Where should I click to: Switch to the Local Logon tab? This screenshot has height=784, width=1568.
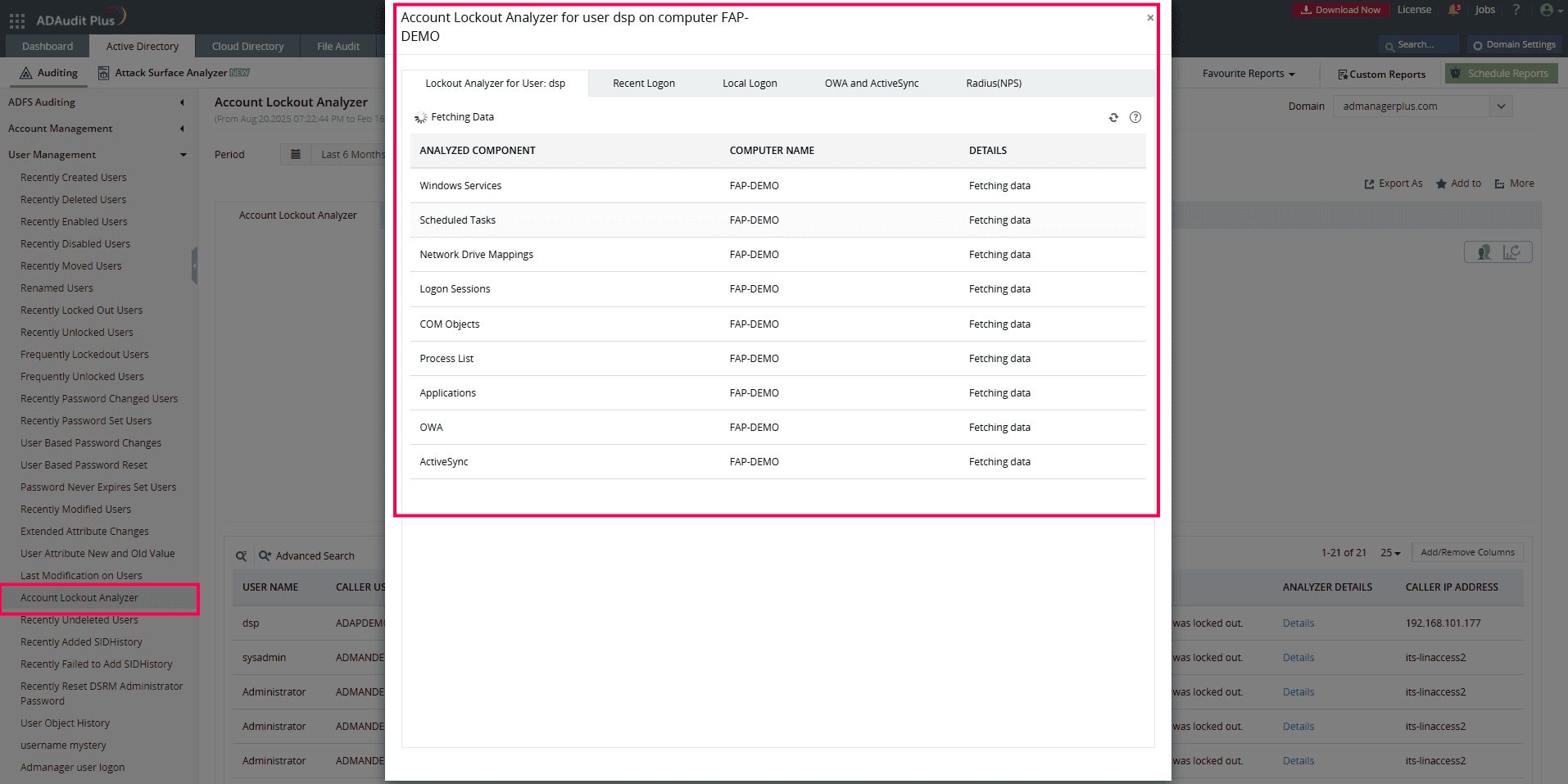750,84
